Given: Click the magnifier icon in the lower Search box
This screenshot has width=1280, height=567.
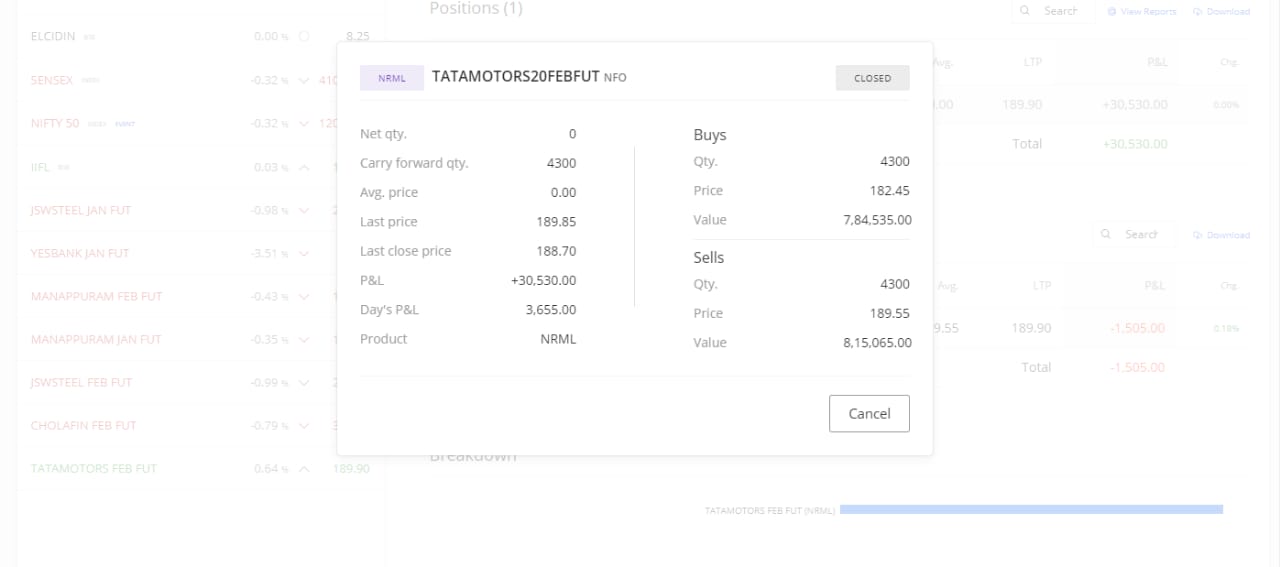Looking at the screenshot, I should pos(1106,234).
